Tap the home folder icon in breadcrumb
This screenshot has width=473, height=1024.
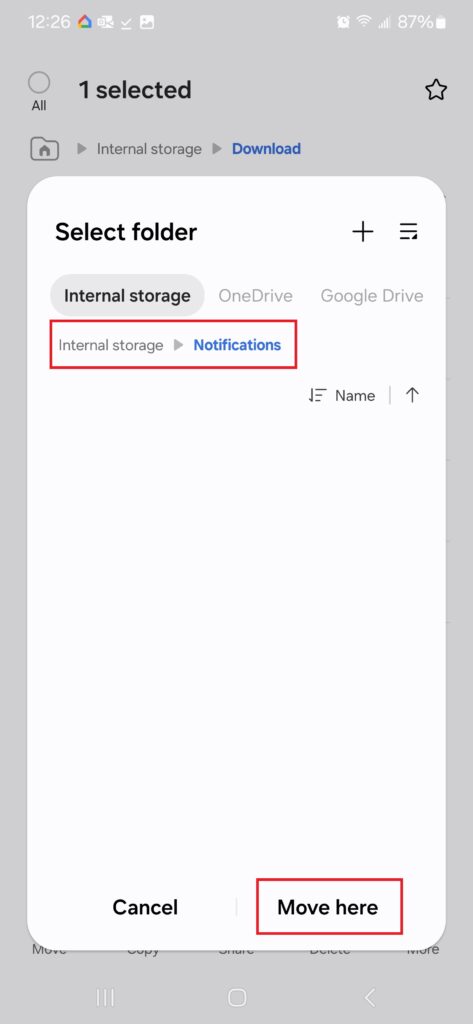coord(45,149)
